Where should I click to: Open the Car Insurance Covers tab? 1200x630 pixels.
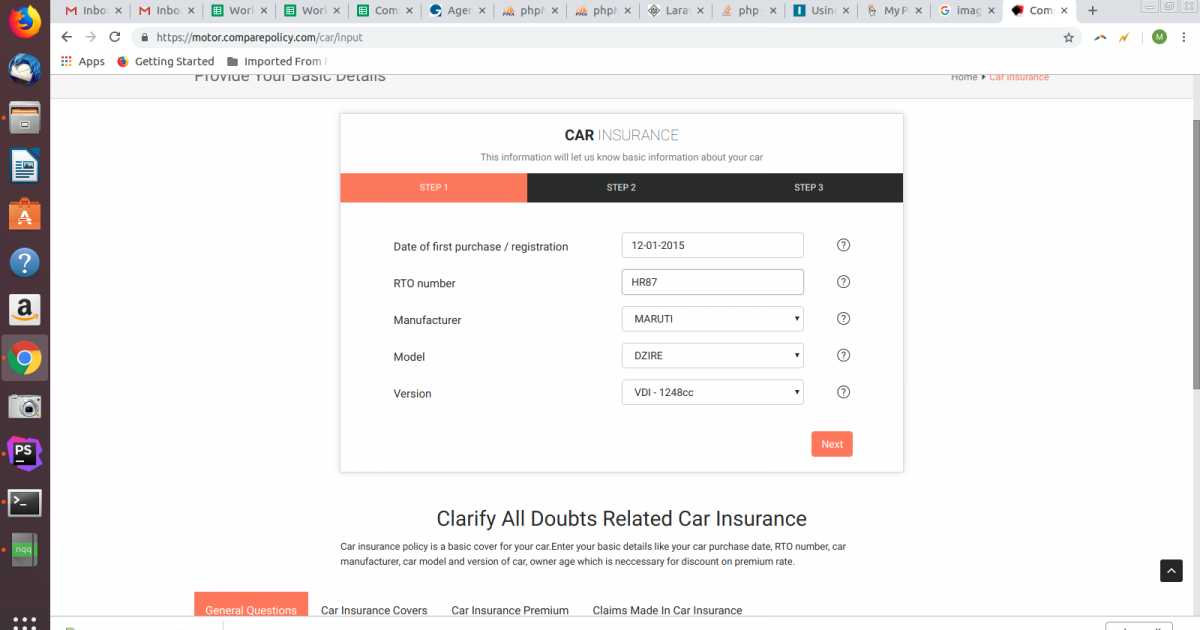point(374,610)
